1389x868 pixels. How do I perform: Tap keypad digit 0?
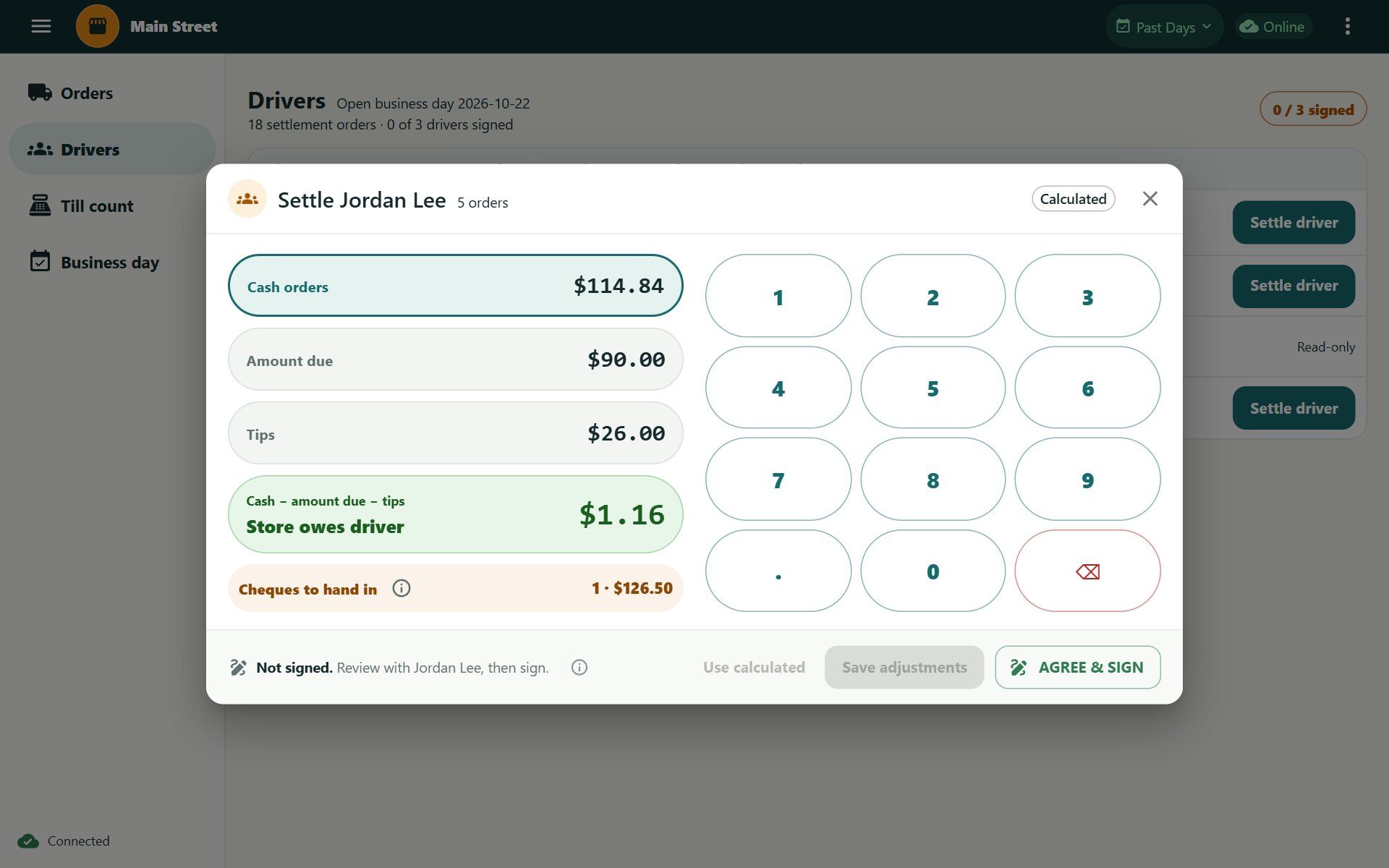click(x=933, y=571)
